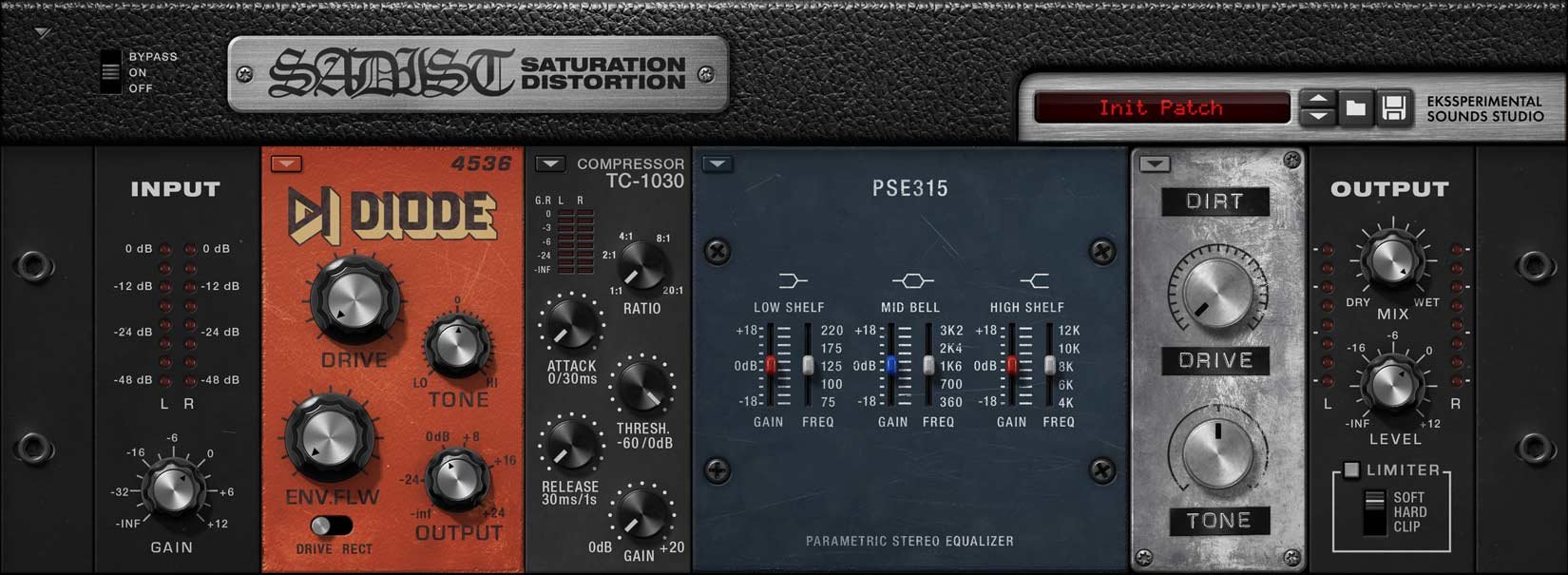This screenshot has width=1568, height=575.
Task: Click the compressor G.R meter display
Action: click(575, 241)
